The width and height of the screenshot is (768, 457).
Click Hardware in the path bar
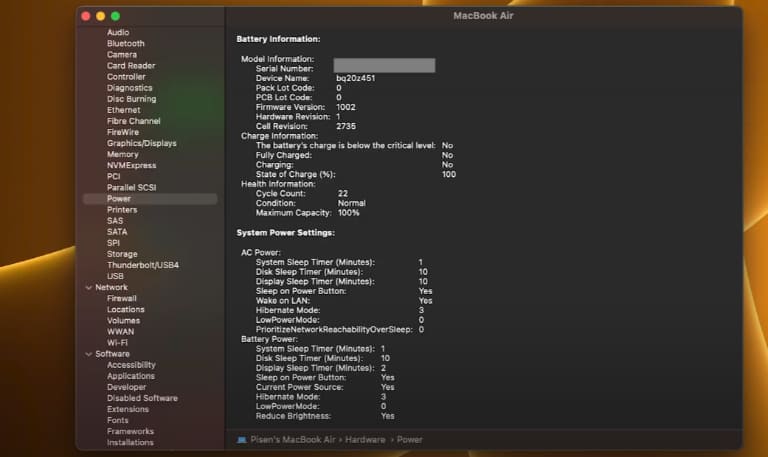click(365, 440)
